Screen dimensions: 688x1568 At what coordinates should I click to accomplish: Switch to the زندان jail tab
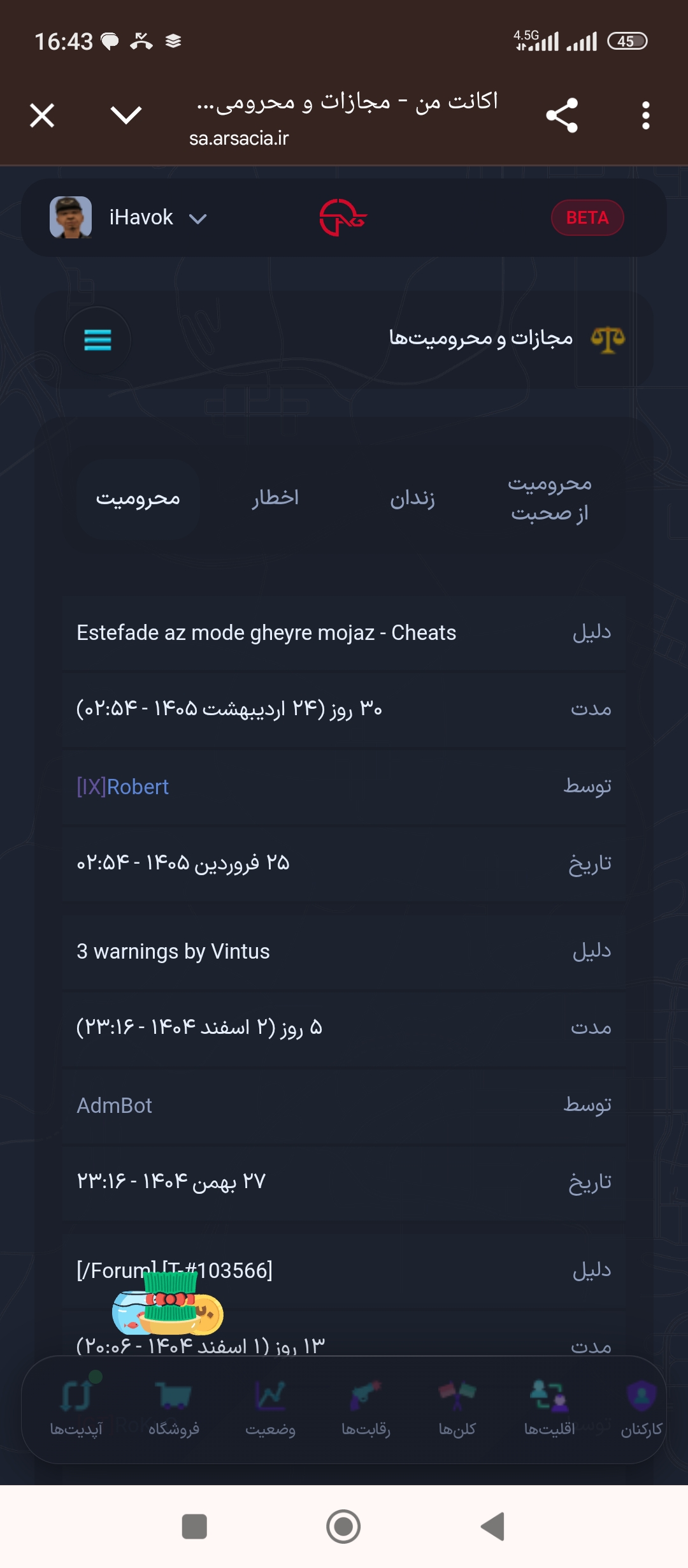pos(412,498)
